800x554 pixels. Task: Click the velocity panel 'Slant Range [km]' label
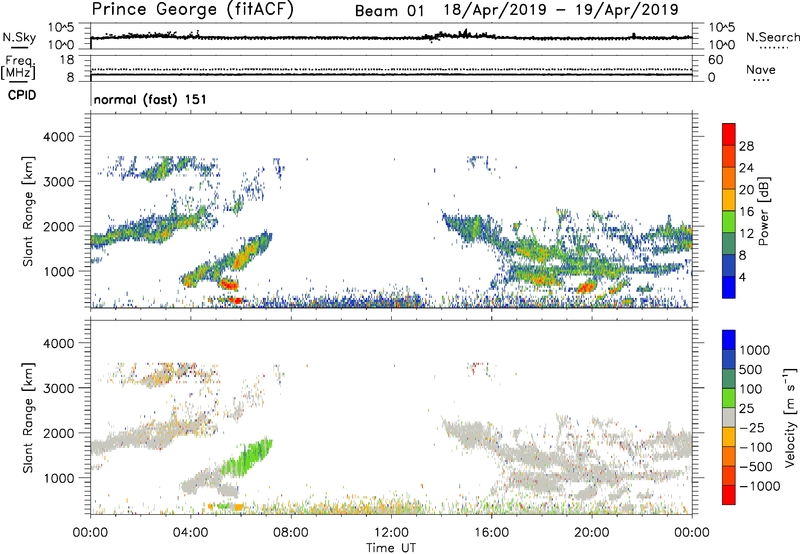(x=28, y=418)
